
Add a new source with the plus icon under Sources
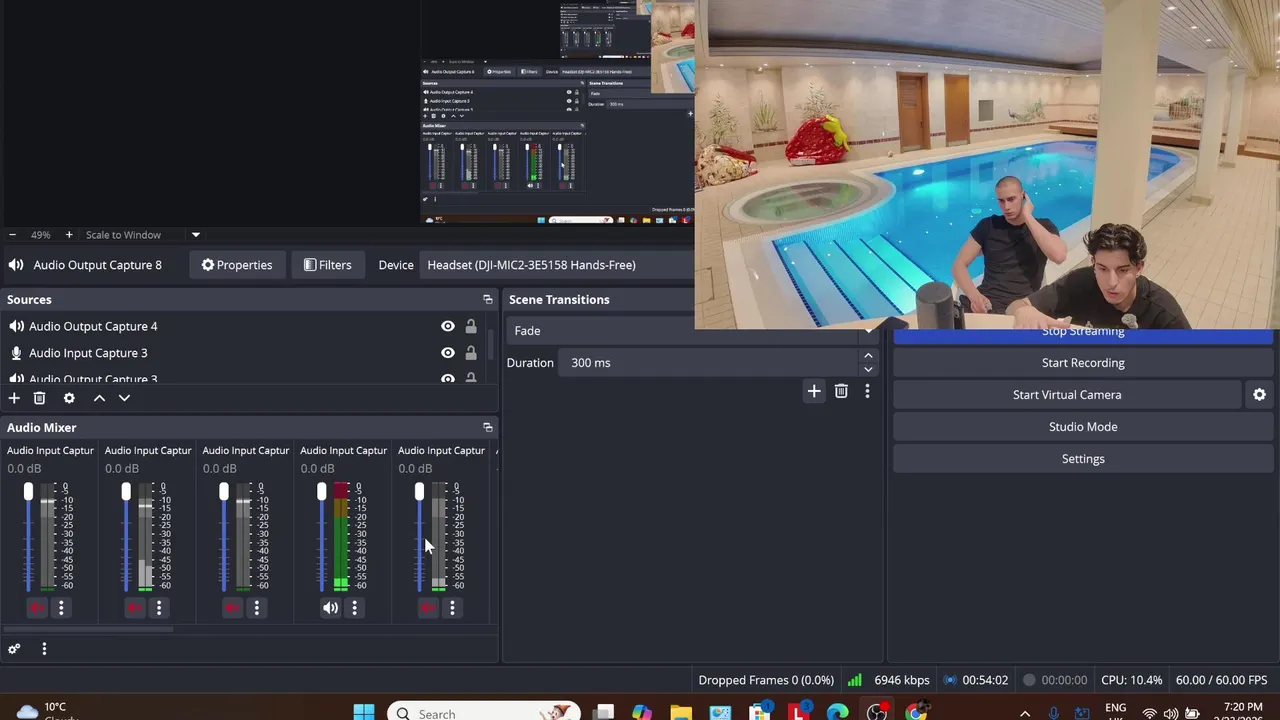[14, 398]
